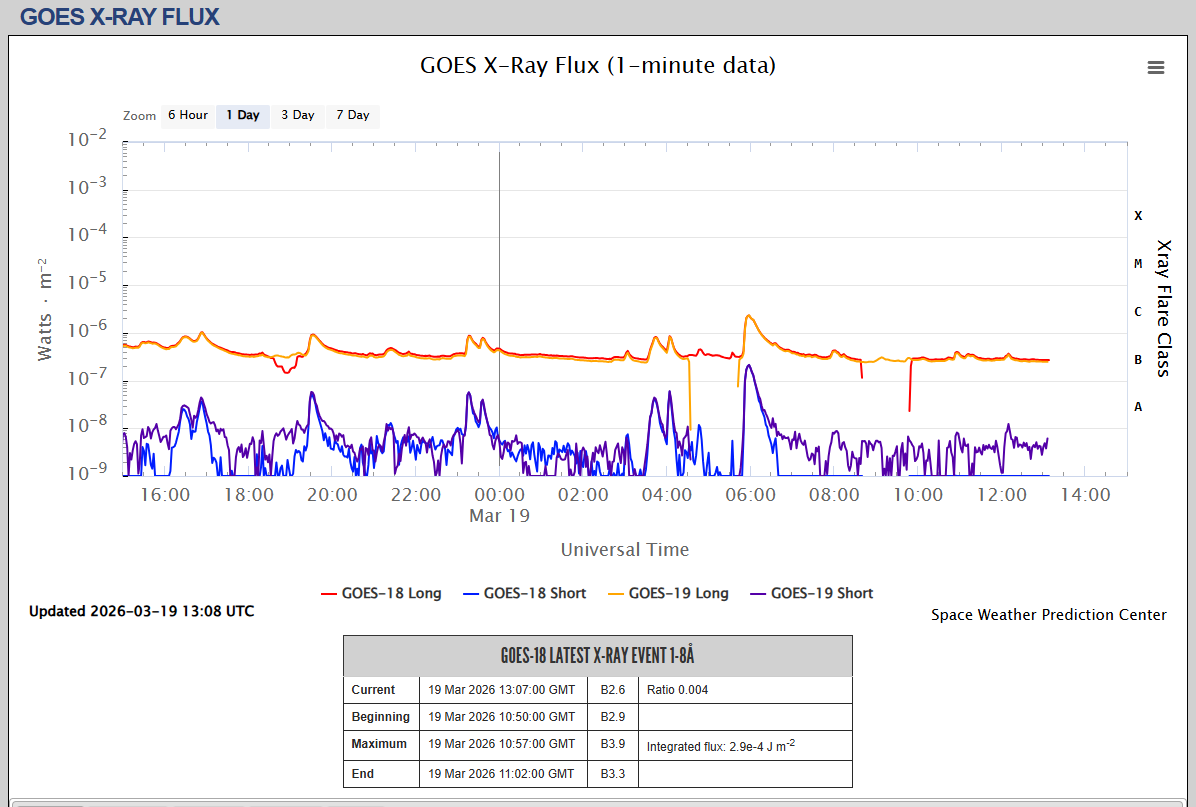Screen dimensions: 1196x807
Task: Click the Xray Flare Class axis title
Action: (x=1163, y=308)
